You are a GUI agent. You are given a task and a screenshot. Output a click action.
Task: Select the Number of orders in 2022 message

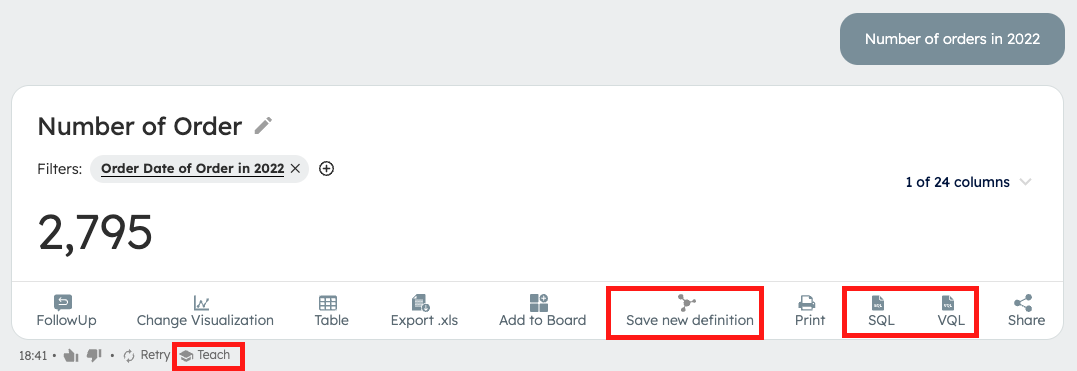tap(952, 38)
